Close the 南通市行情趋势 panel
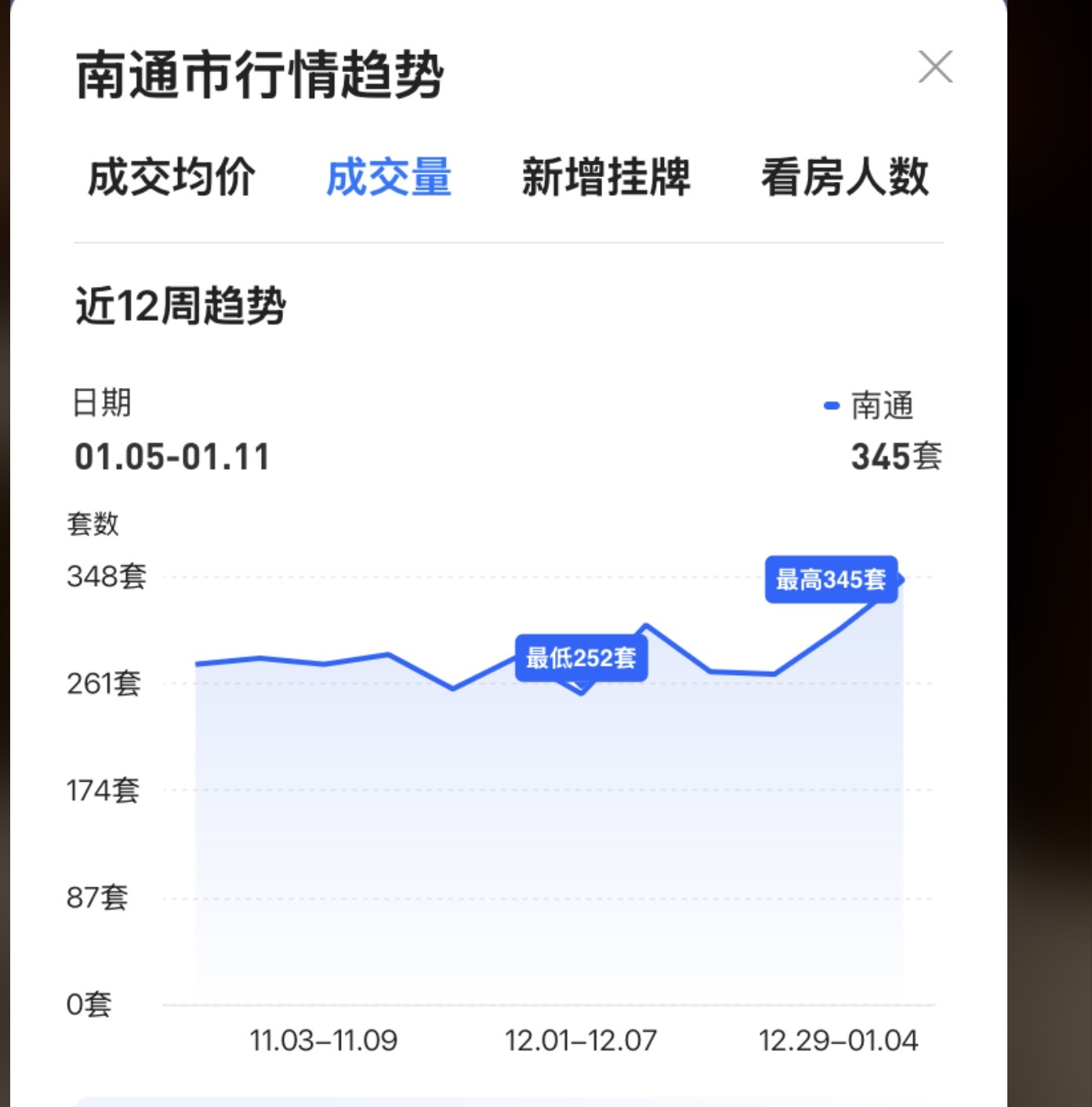 [x=935, y=67]
